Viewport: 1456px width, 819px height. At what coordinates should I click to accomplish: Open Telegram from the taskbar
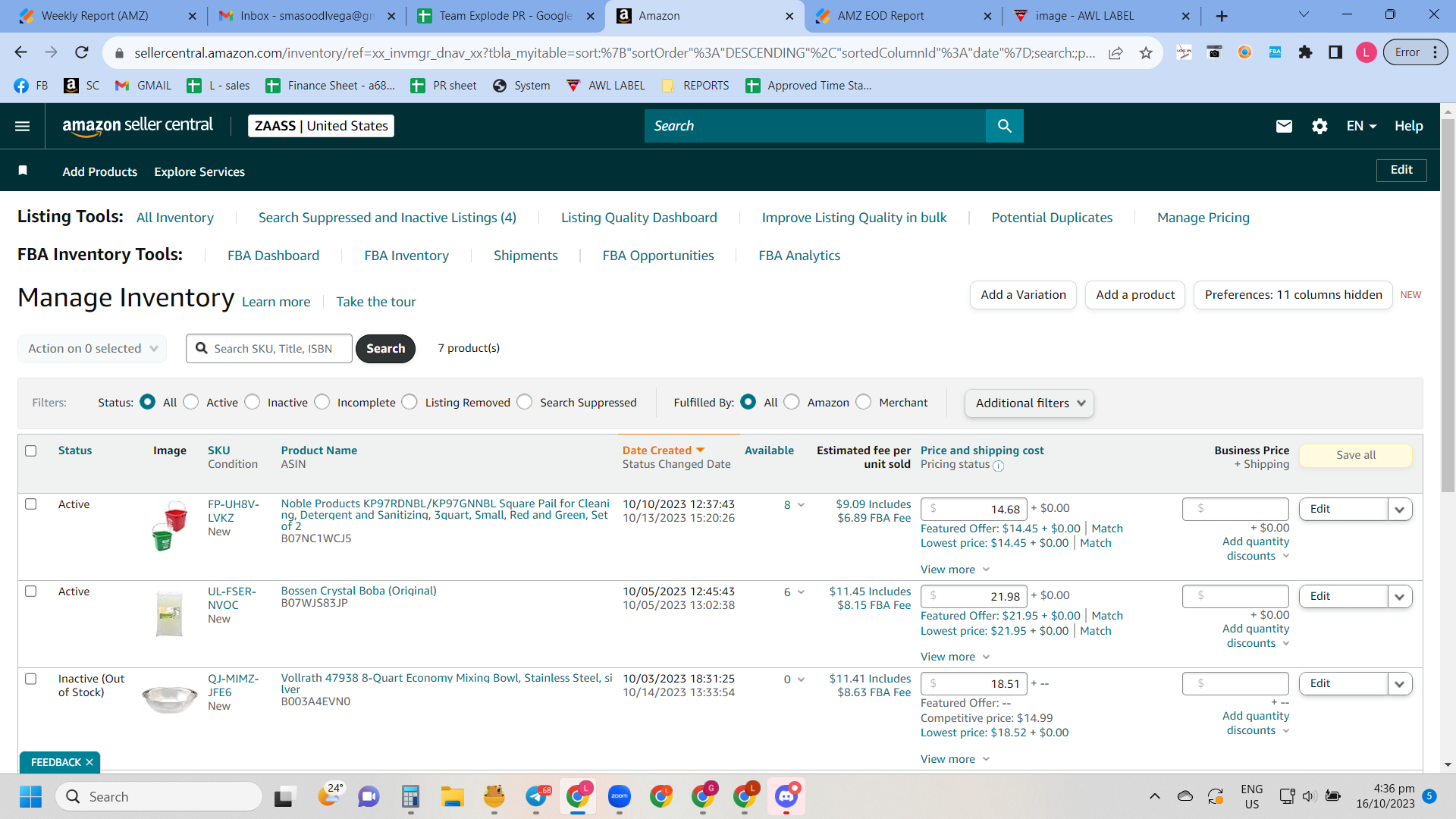tap(536, 796)
